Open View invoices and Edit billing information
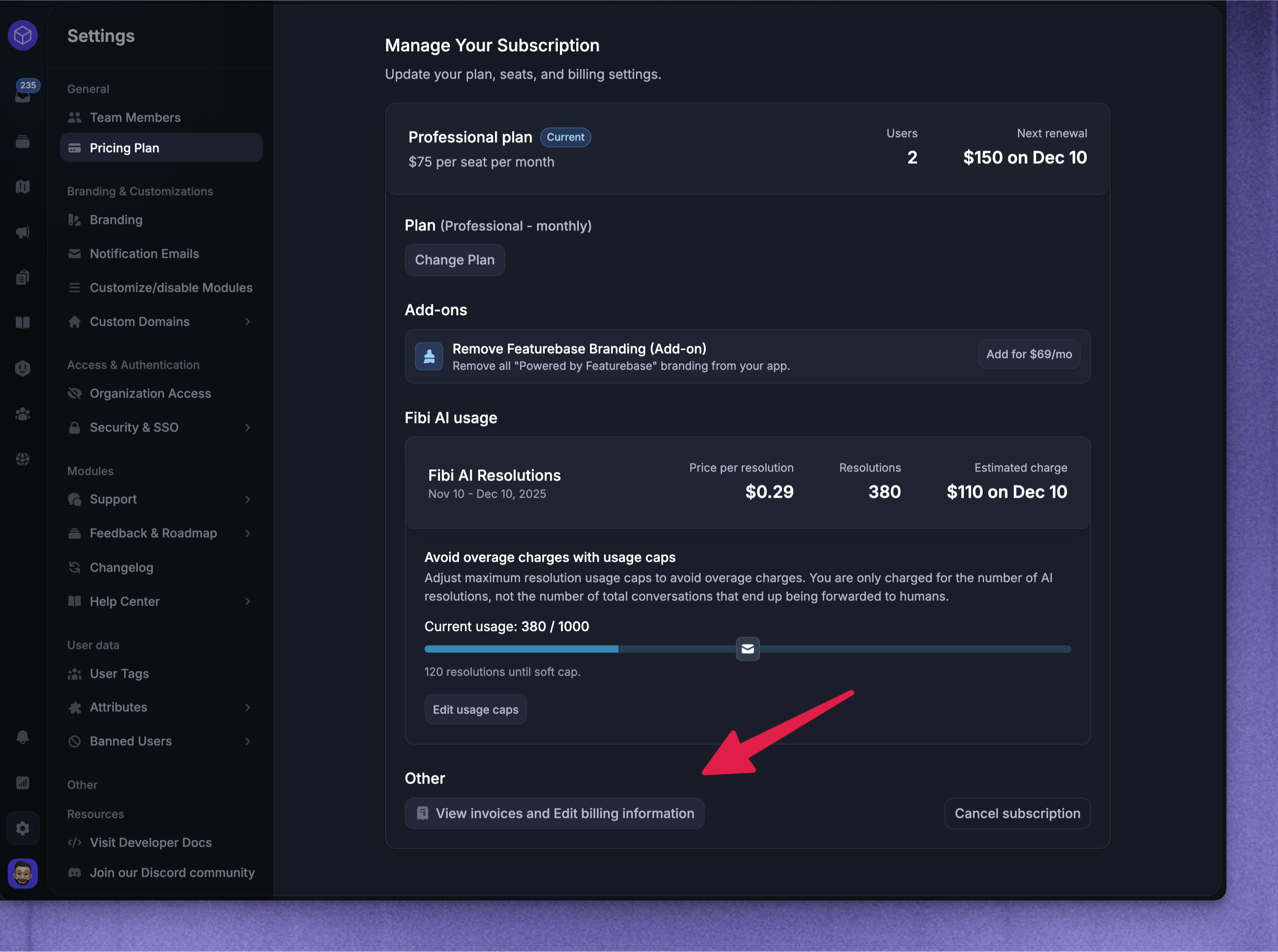 coord(554,813)
